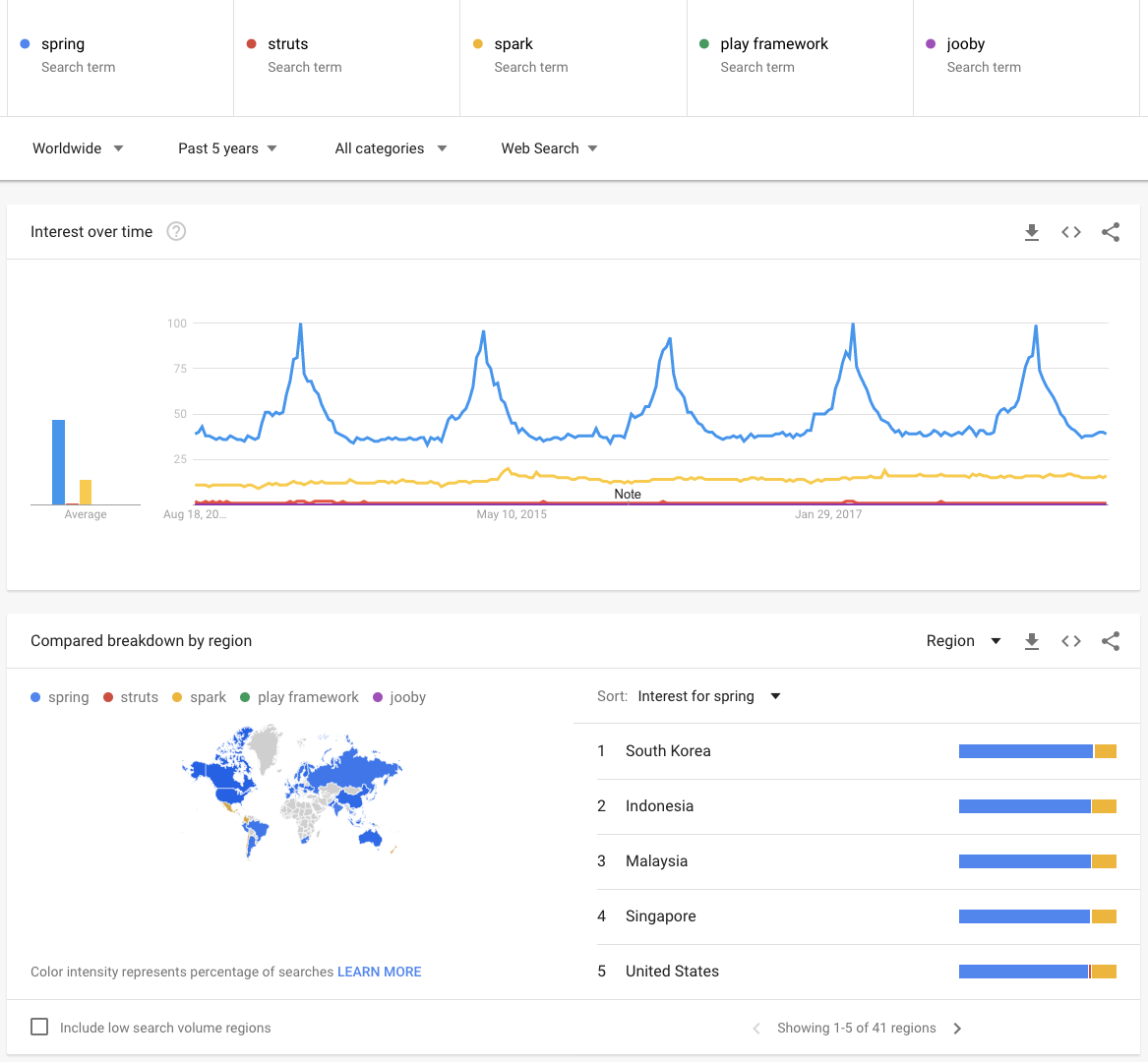Viewport: 1148px width, 1062px height.
Task: Click the Note marker on the chart
Action: click(x=628, y=494)
